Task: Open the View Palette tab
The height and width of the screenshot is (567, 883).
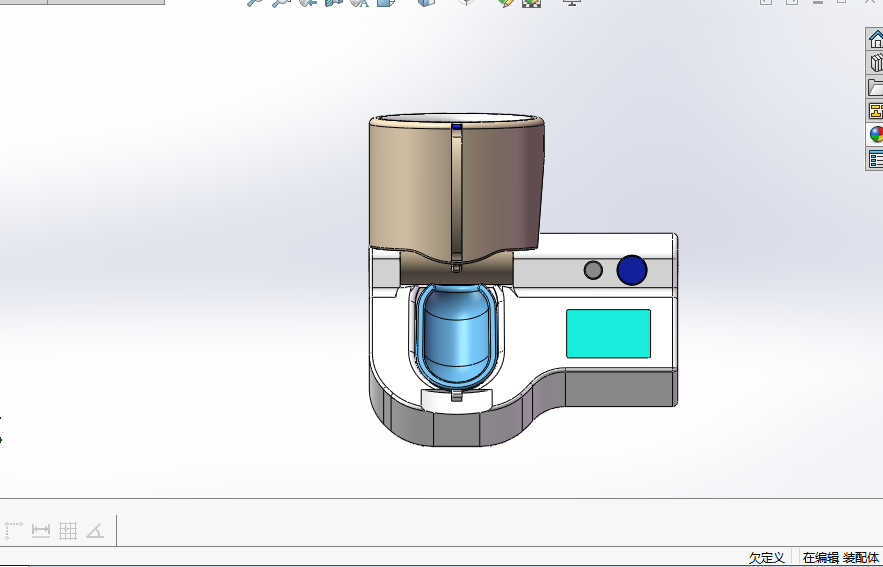Action: point(876,111)
